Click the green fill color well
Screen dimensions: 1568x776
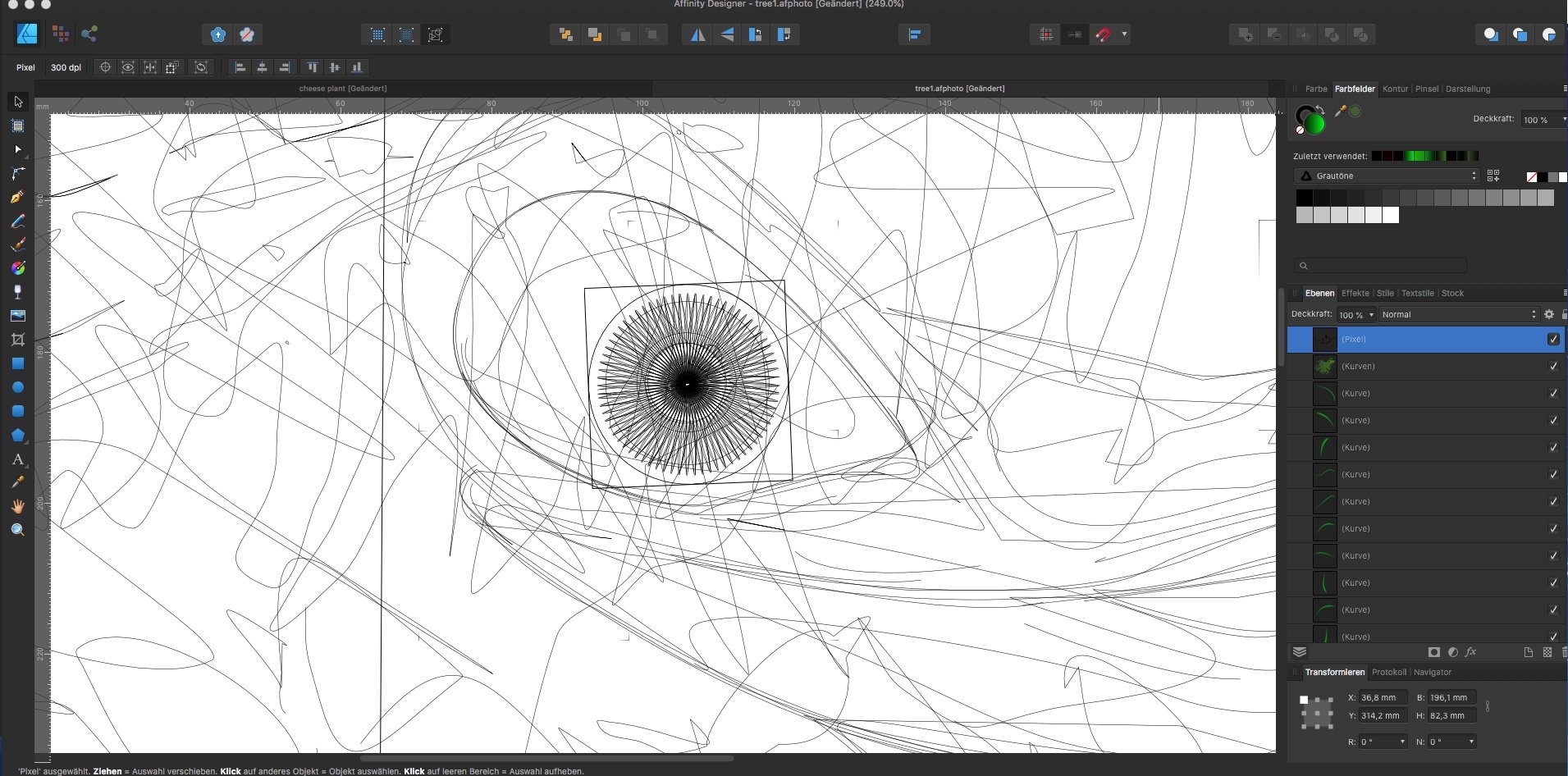click(1314, 124)
